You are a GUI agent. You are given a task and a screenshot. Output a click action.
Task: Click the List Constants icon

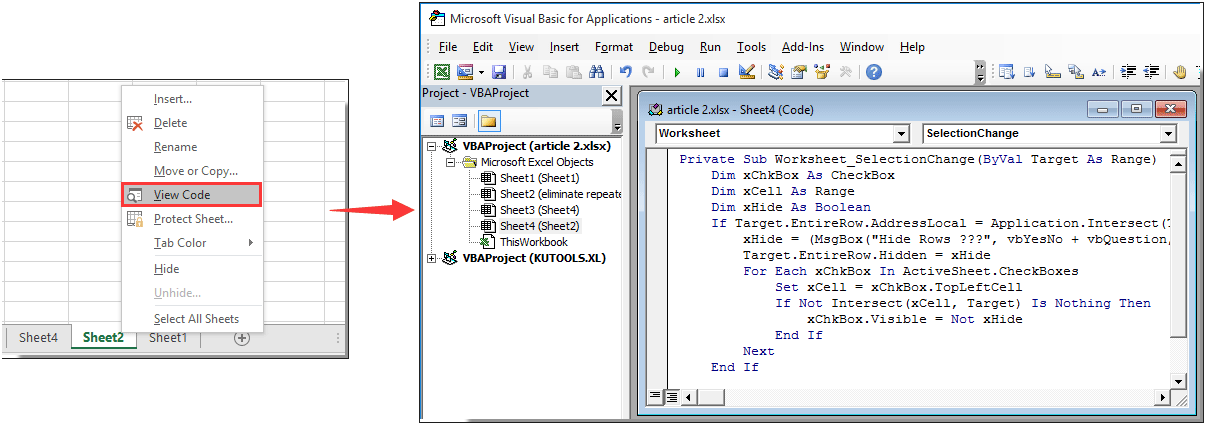pos(1029,72)
